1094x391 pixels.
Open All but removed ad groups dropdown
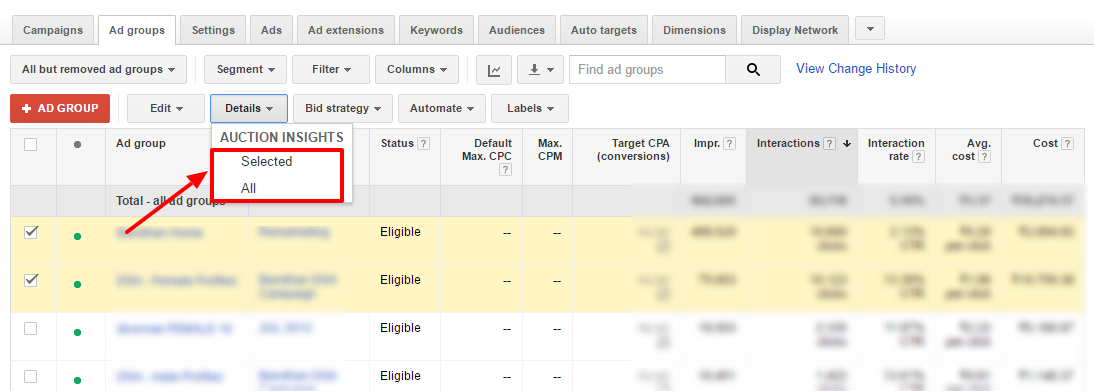(x=98, y=70)
